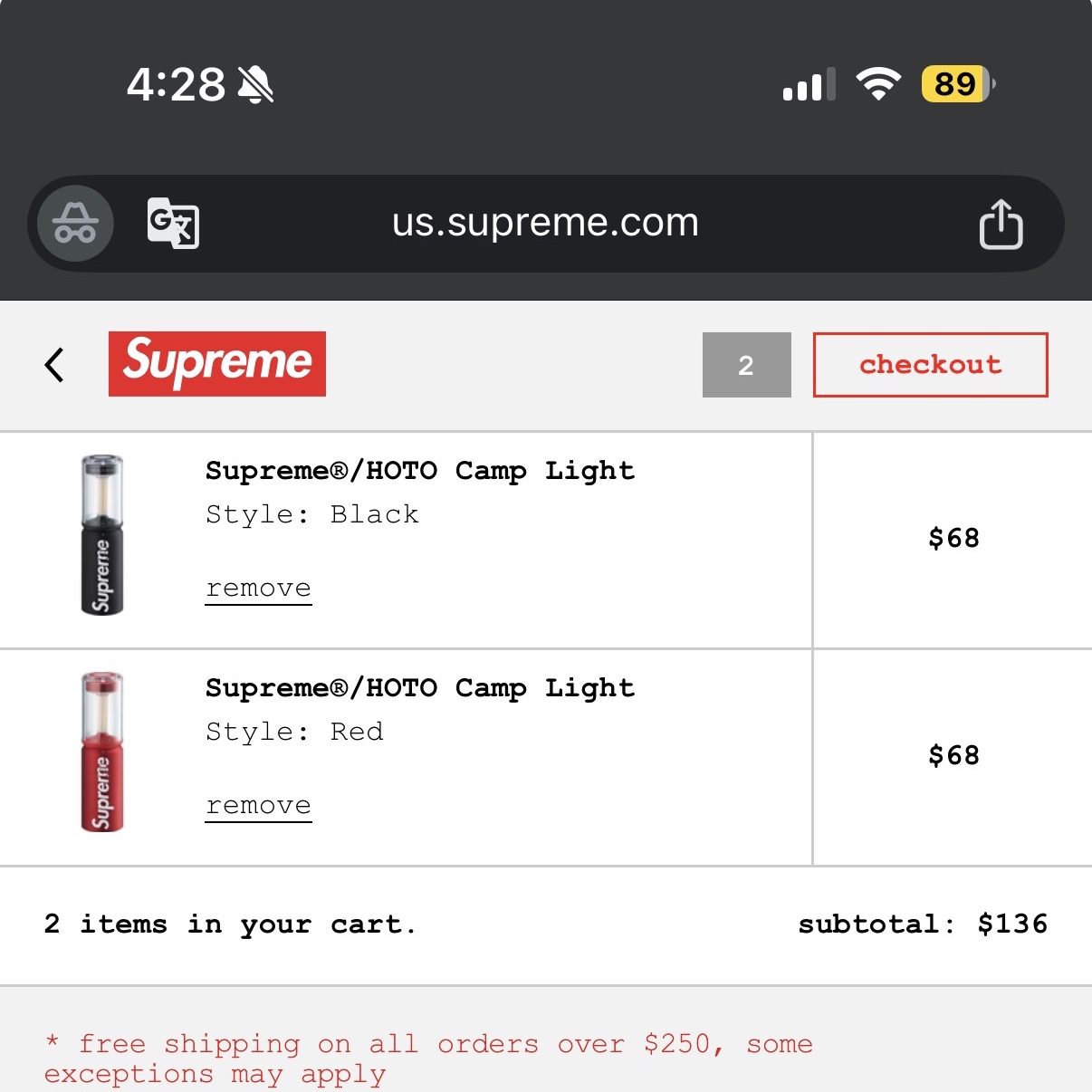This screenshot has width=1092, height=1092.
Task: Tap the battery level indicator
Action: click(x=957, y=84)
